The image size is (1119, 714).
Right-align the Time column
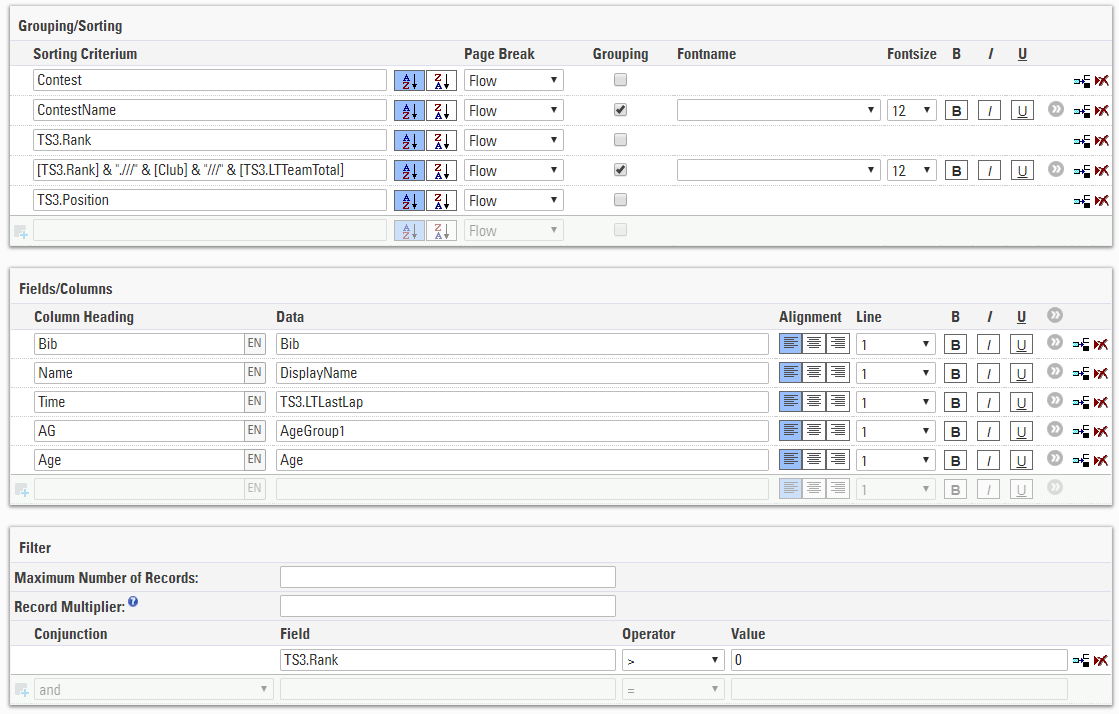838,402
